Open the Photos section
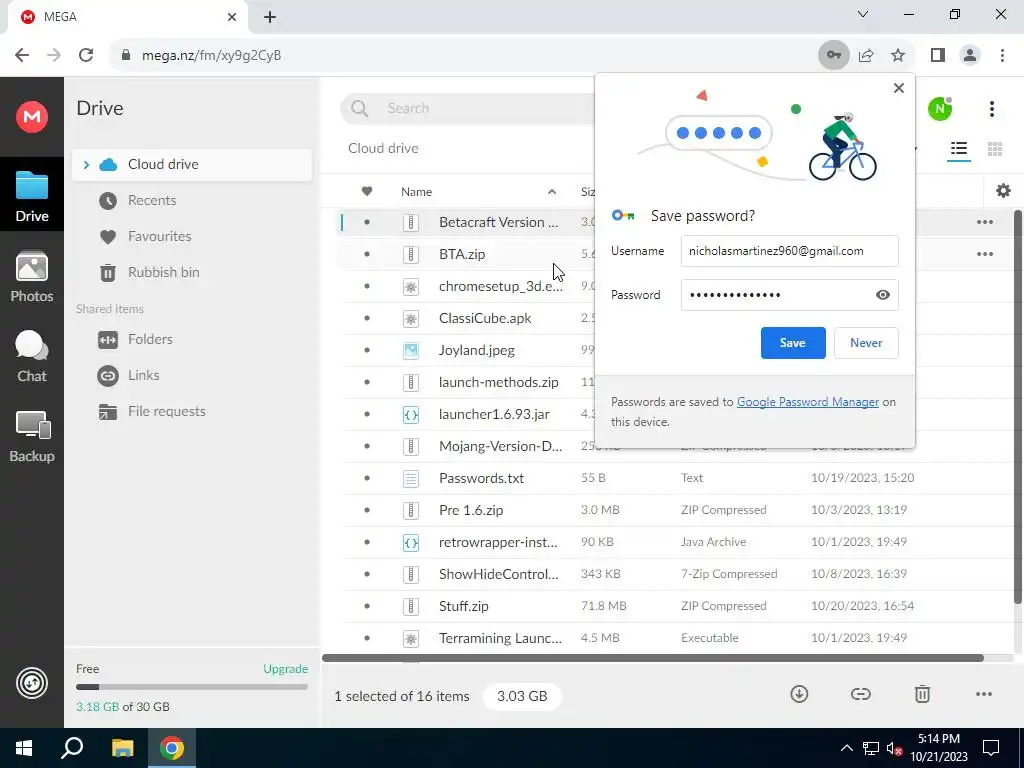 (x=31, y=277)
